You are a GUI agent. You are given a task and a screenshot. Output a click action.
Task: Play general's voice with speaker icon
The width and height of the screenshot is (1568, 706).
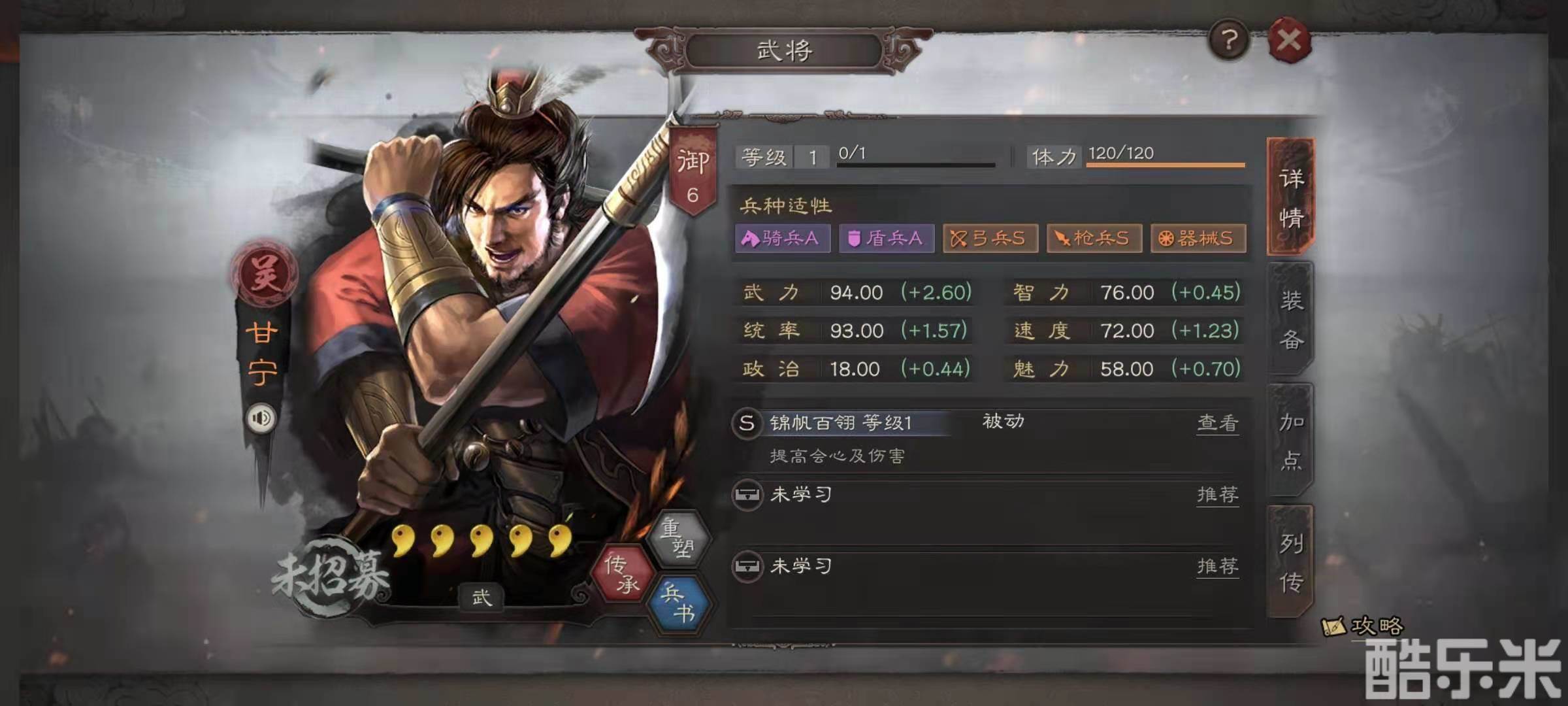(x=261, y=418)
